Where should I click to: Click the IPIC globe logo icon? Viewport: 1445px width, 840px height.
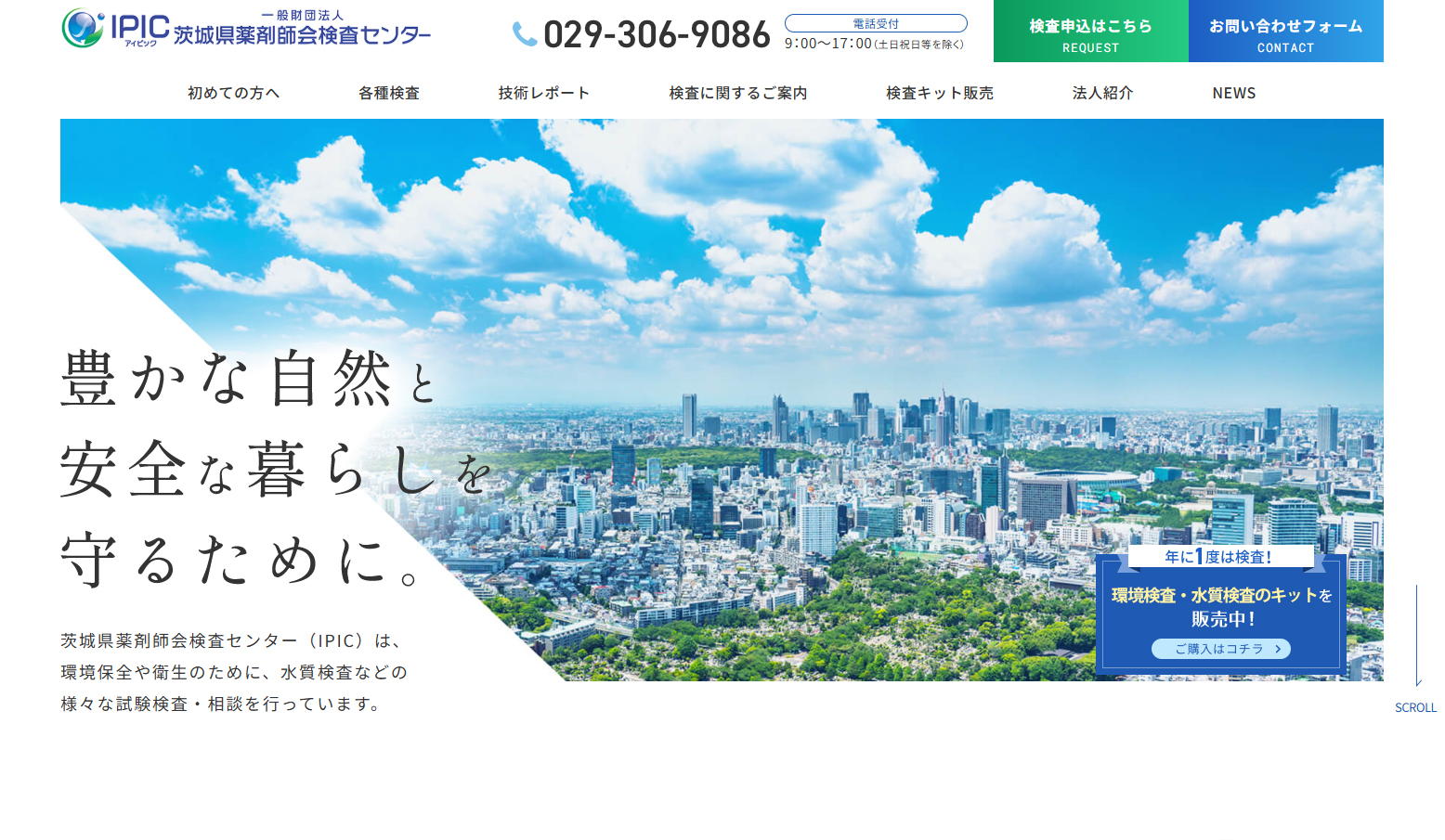[83, 28]
